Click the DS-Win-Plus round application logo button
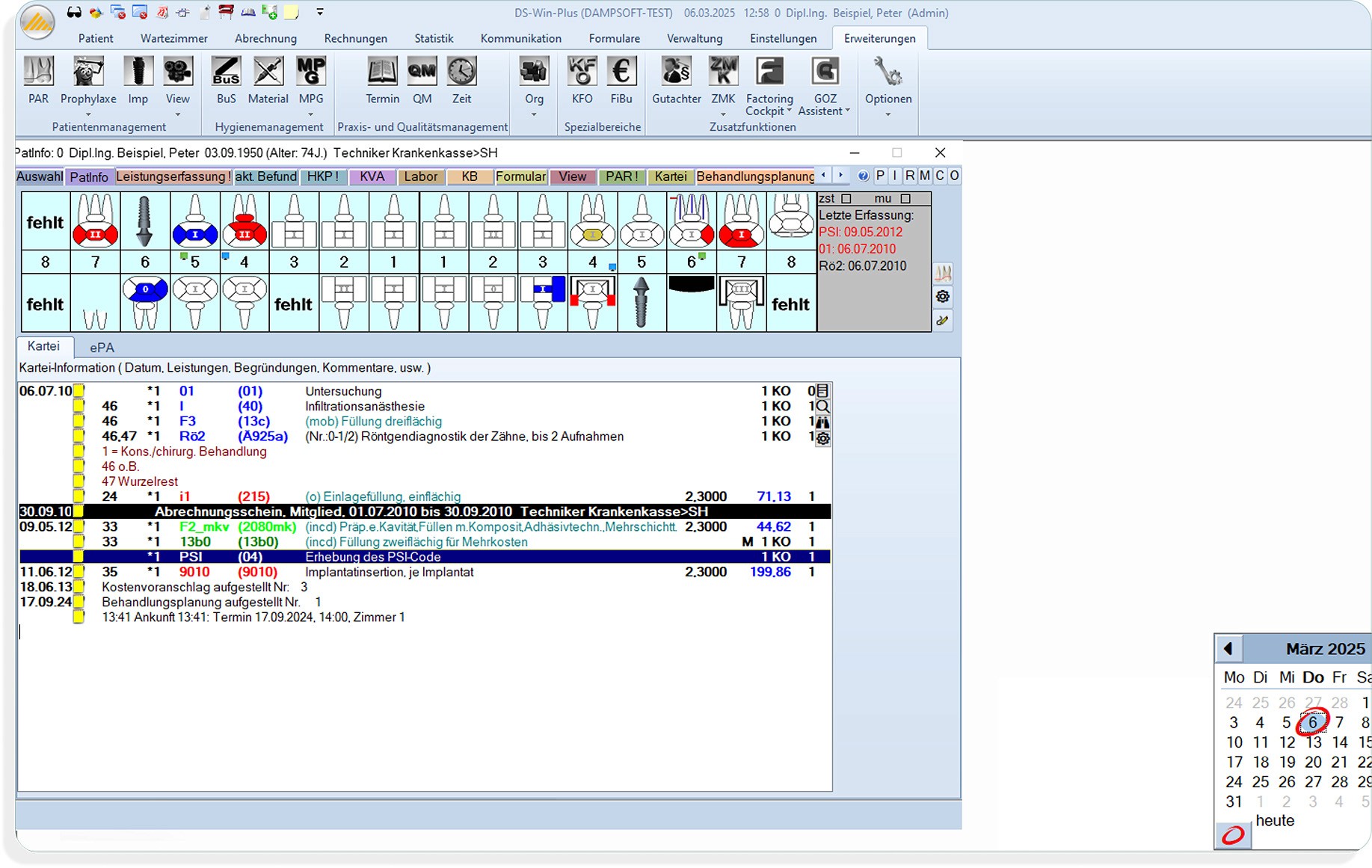The width and height of the screenshot is (1372, 868). [x=37, y=22]
